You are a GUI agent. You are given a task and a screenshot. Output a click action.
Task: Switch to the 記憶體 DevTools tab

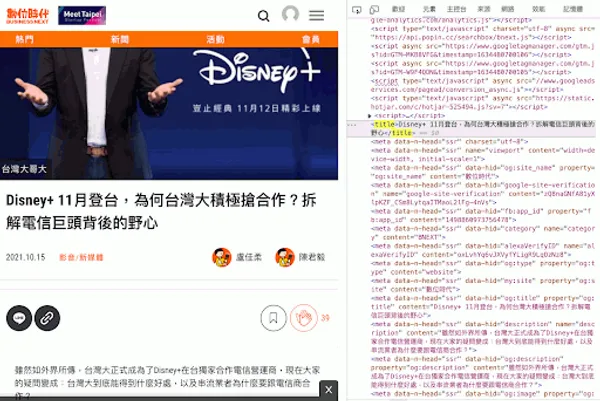coord(573,9)
